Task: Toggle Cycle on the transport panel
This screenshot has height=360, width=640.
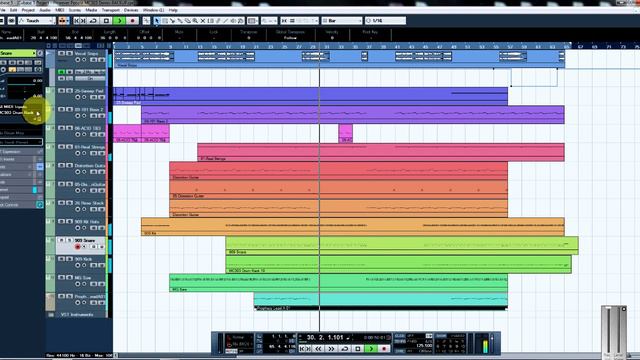Action: 344,349
